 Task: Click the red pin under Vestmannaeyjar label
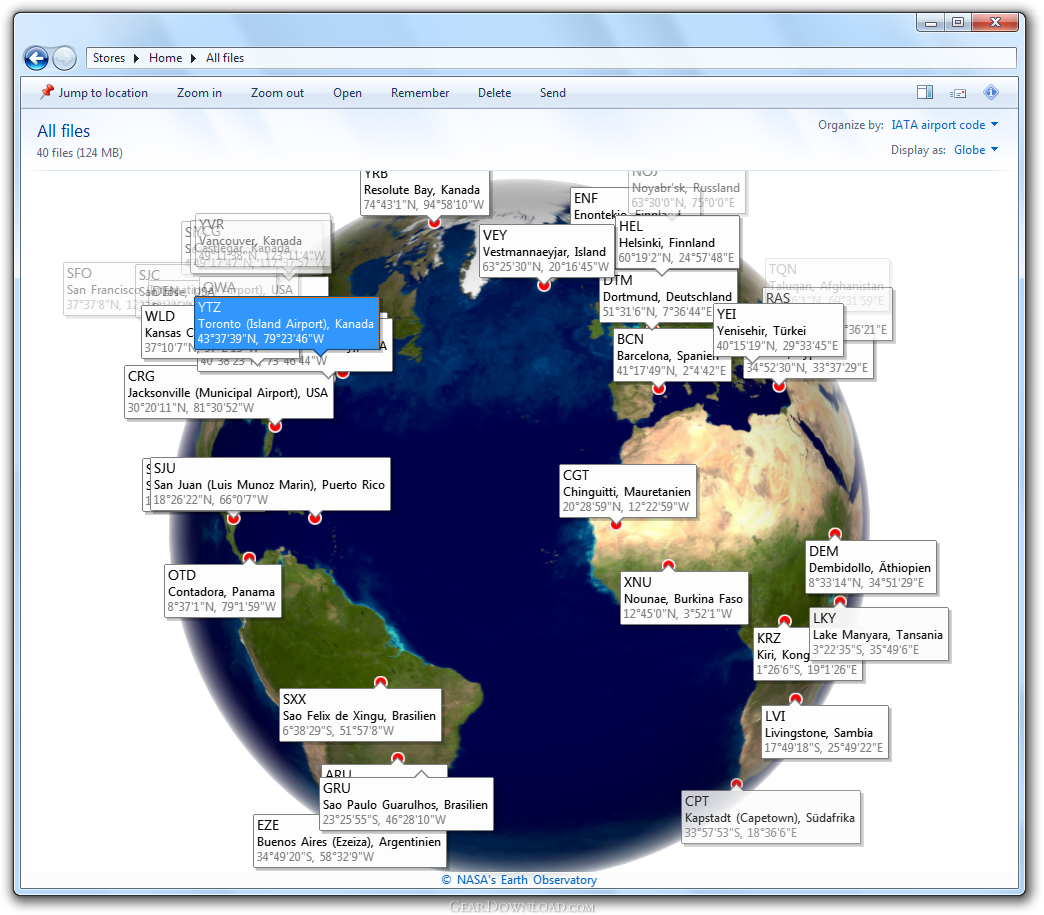click(544, 285)
